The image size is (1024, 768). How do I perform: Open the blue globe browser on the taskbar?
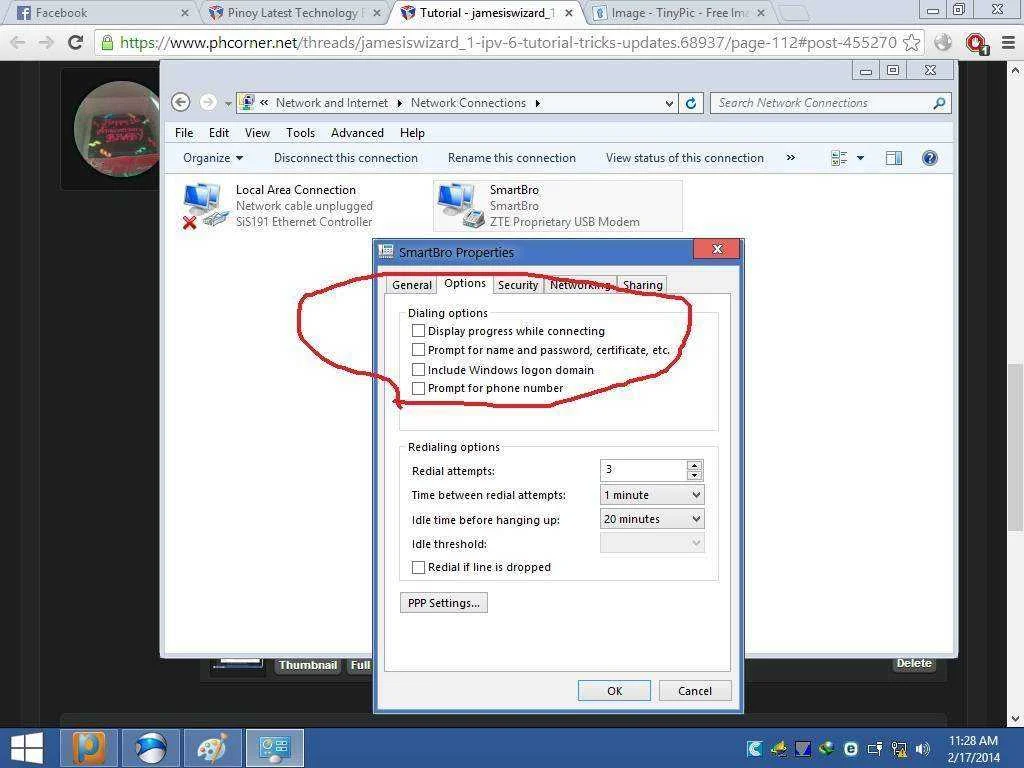click(150, 748)
